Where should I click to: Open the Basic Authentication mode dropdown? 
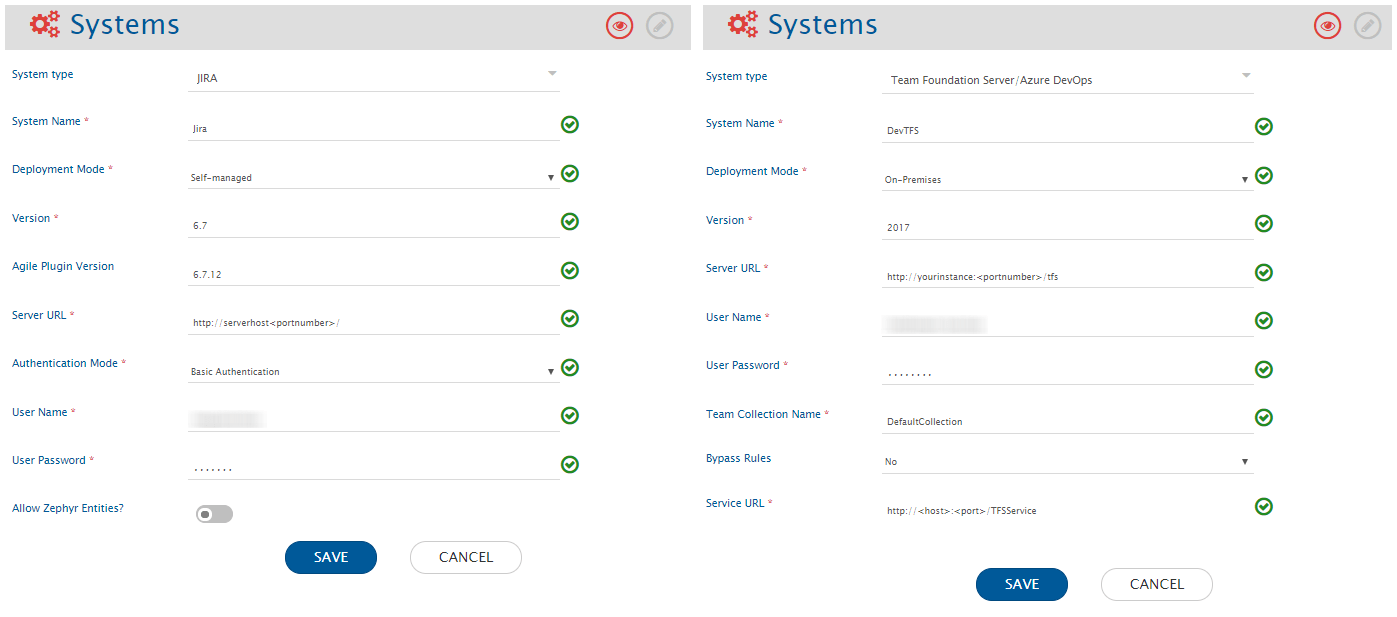[x=373, y=372]
